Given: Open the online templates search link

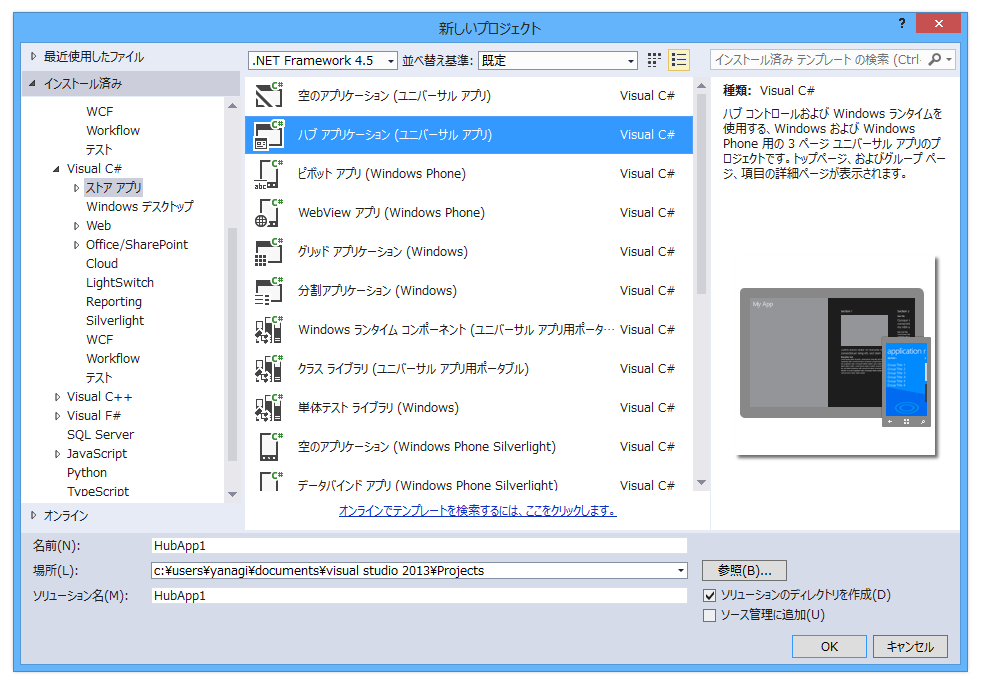Looking at the screenshot, I should tap(475, 508).
